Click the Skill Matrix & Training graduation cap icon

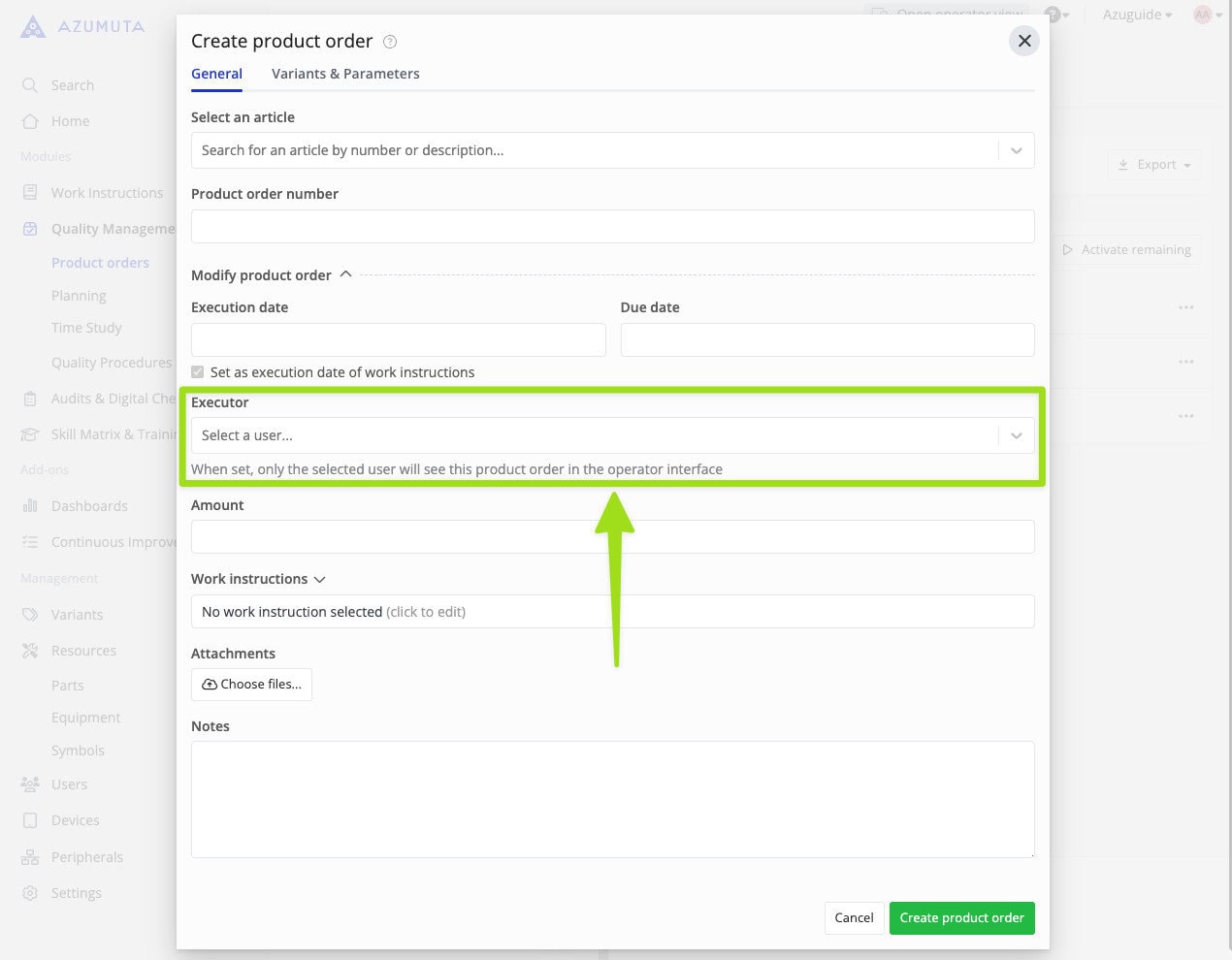coord(30,433)
